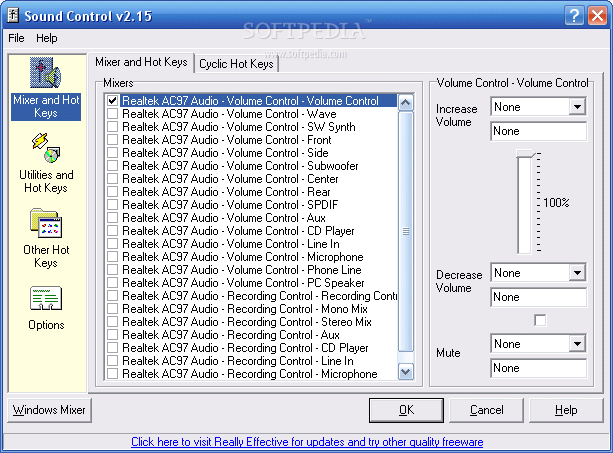Click the Decrease Volume hotkey key field

coord(538,297)
